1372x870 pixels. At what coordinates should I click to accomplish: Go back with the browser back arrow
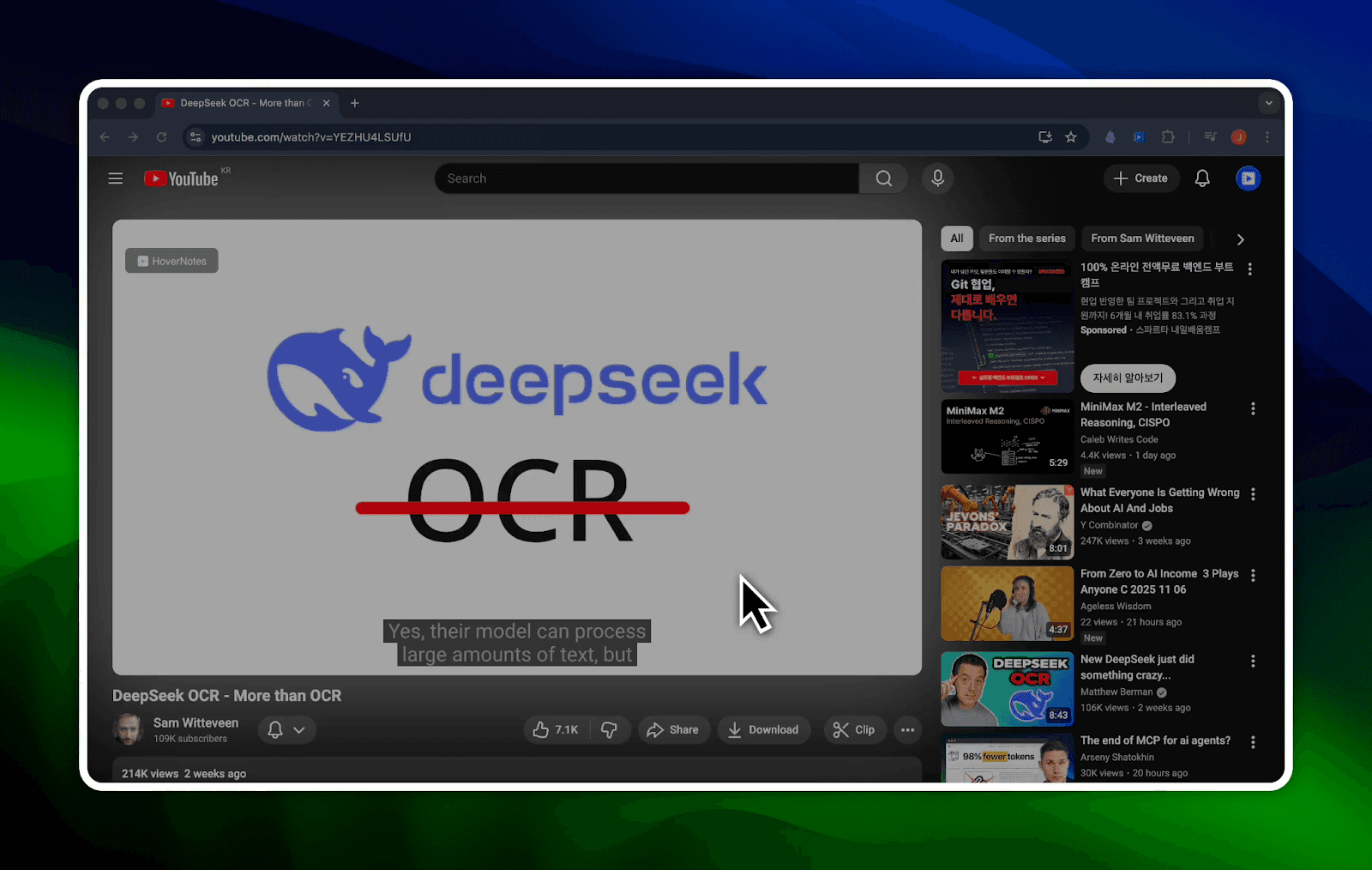coord(105,137)
